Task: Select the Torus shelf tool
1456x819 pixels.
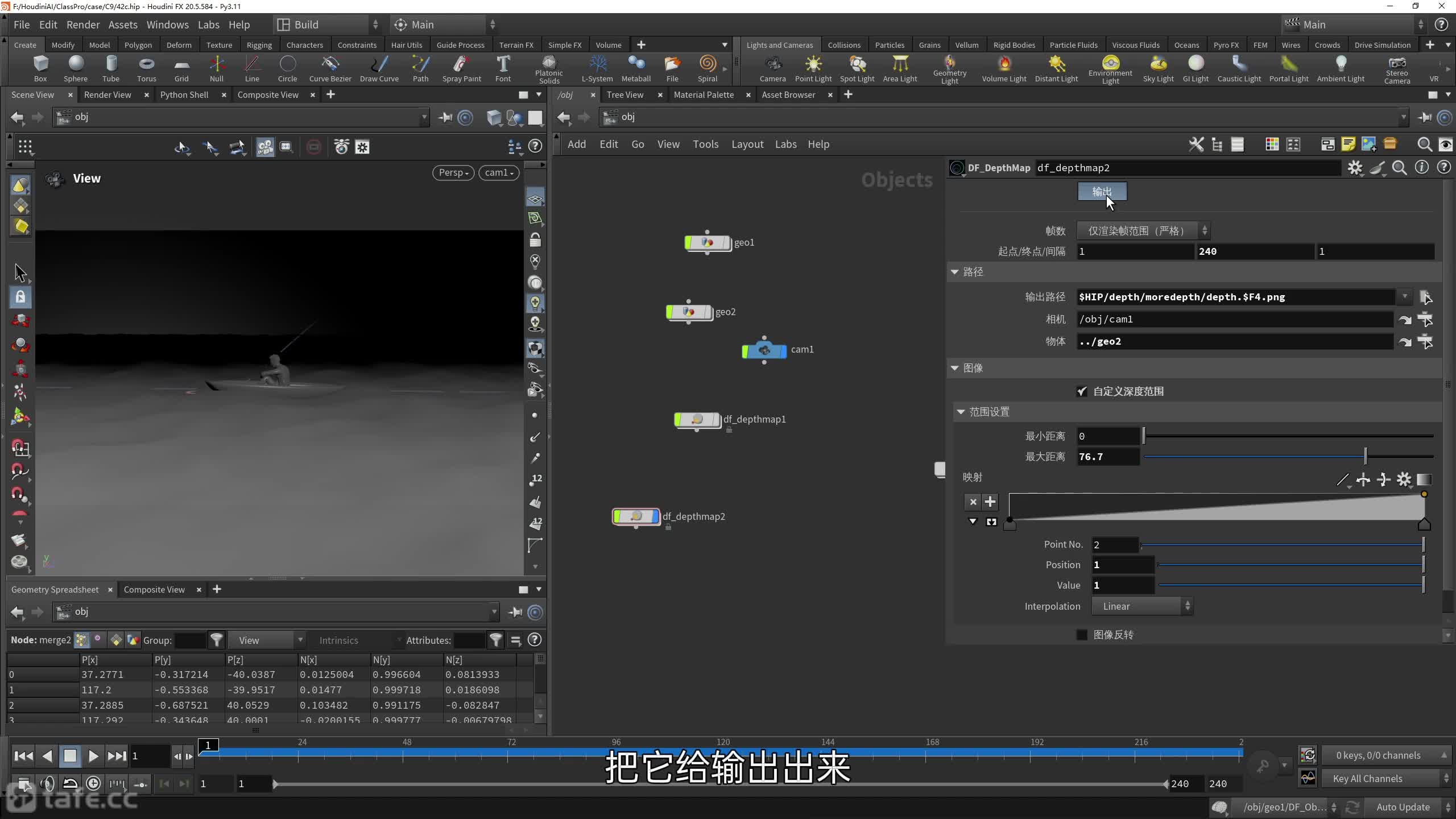Action: pyautogui.click(x=146, y=68)
